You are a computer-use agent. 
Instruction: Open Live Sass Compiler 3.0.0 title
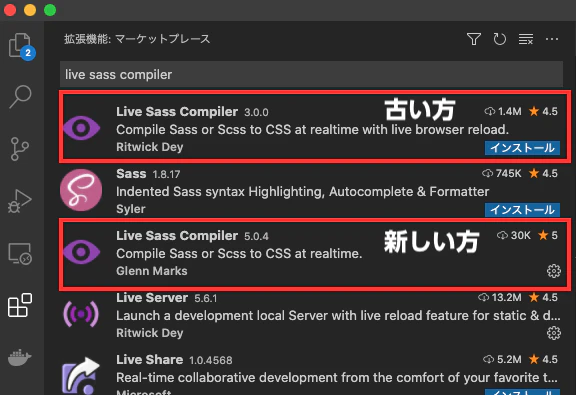[177, 111]
